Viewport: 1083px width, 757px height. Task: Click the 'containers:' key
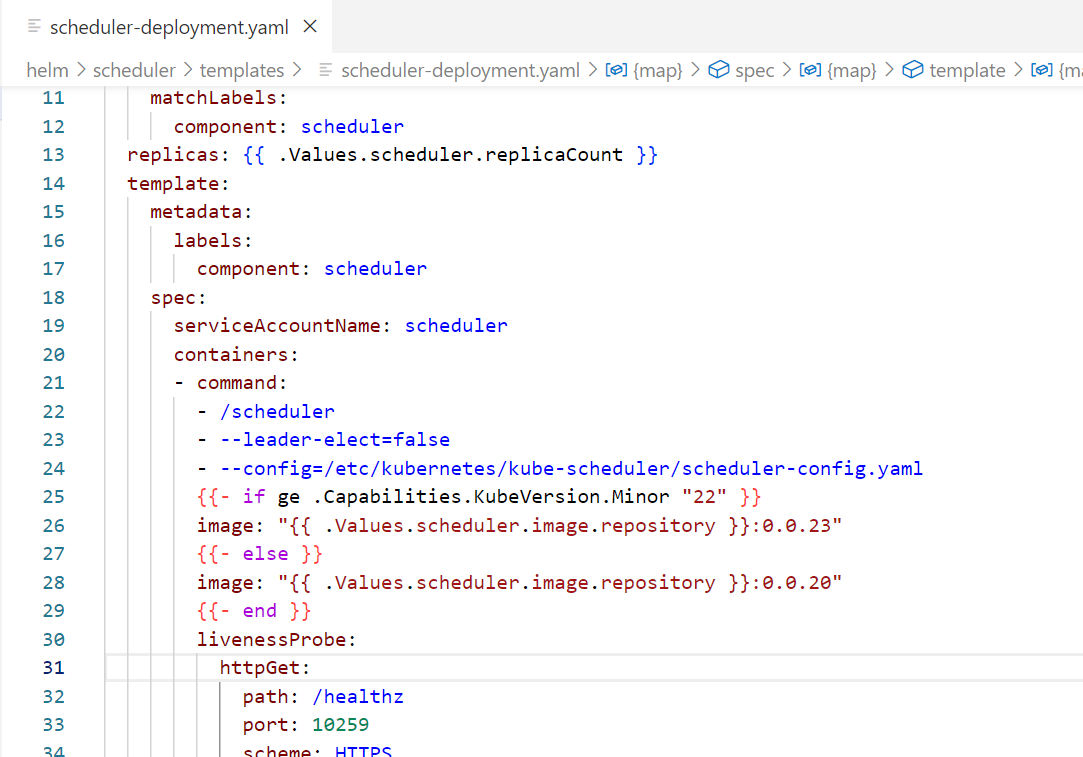point(236,355)
